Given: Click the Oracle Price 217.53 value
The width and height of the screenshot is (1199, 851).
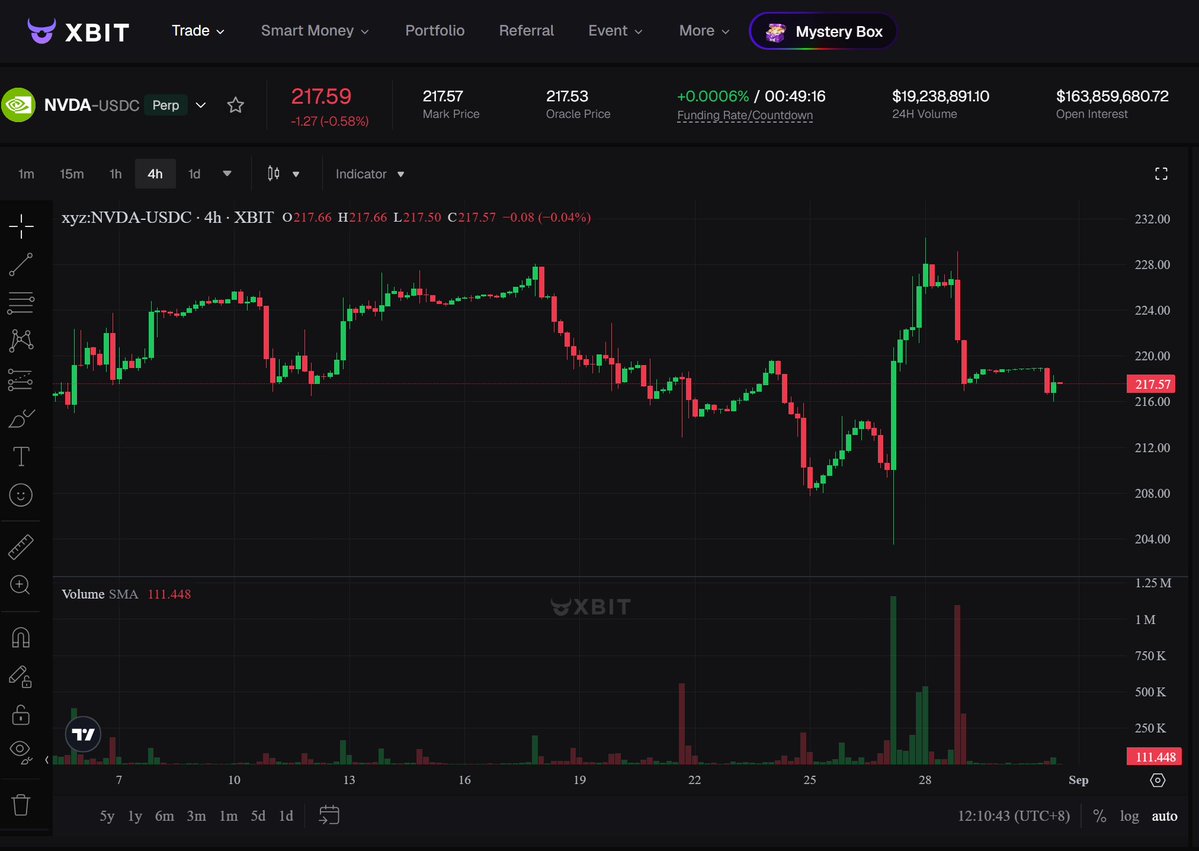Looking at the screenshot, I should 567,96.
